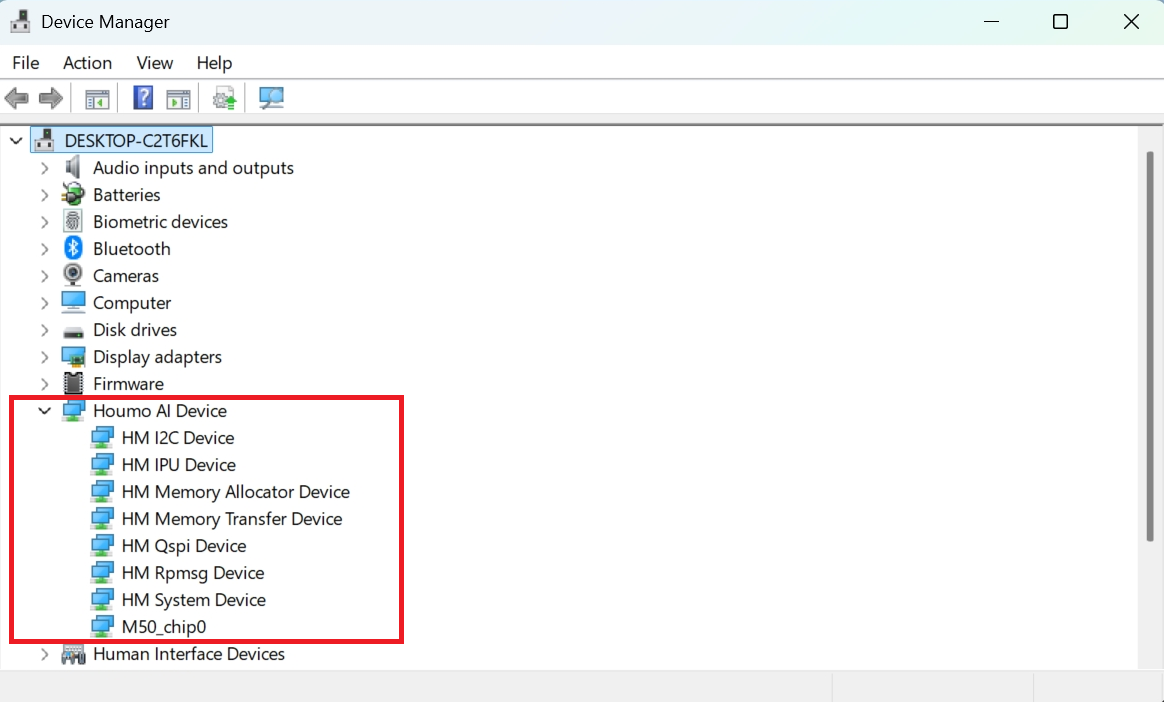Click the Cameras webcam icon
This screenshot has height=702, width=1164.
[73, 275]
